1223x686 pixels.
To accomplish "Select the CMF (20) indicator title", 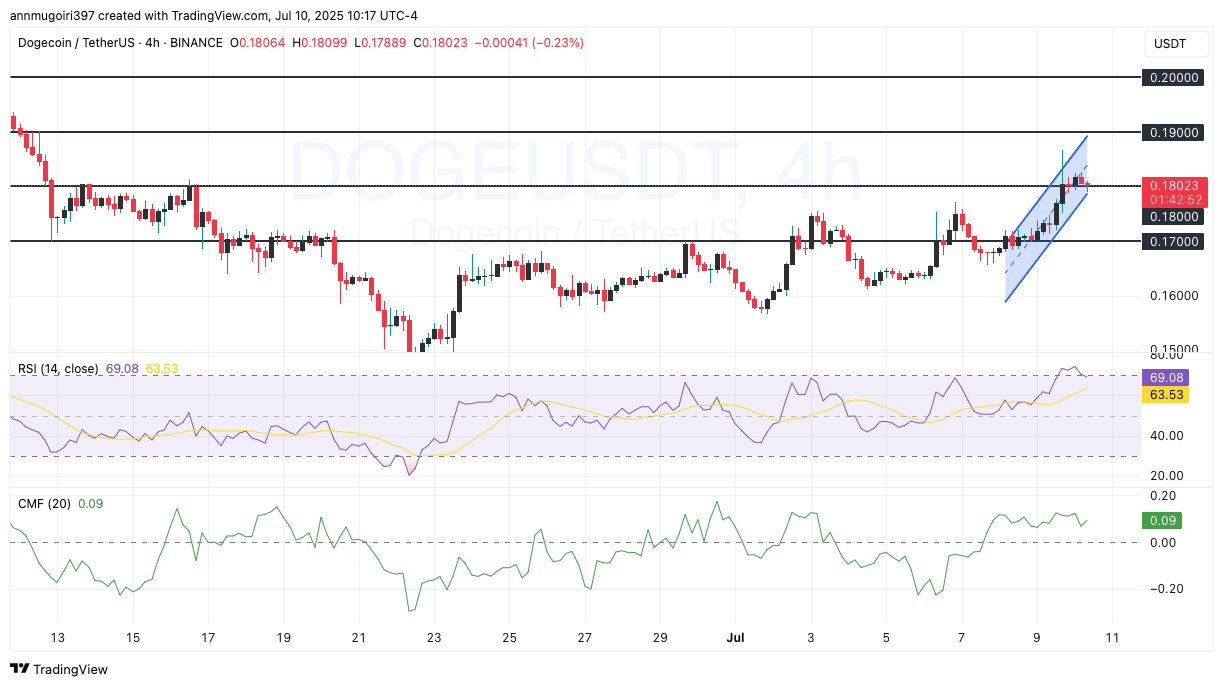I will coord(44,504).
